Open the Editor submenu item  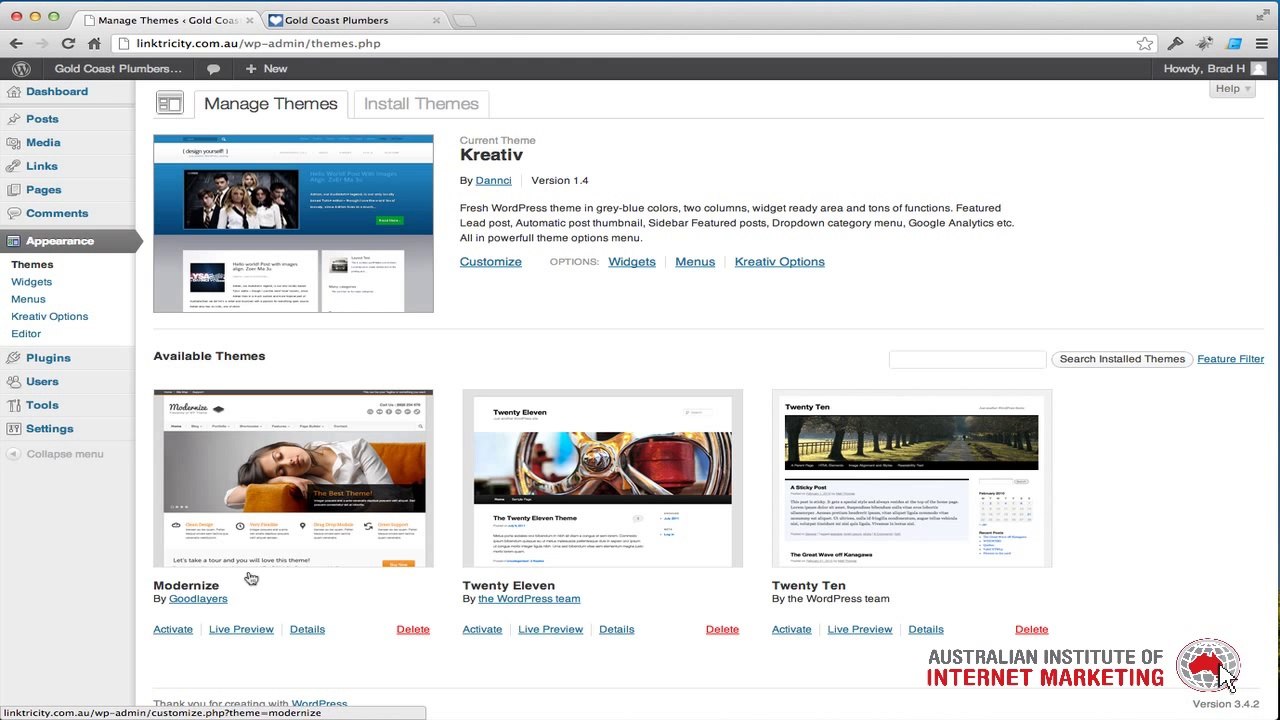click(26, 334)
